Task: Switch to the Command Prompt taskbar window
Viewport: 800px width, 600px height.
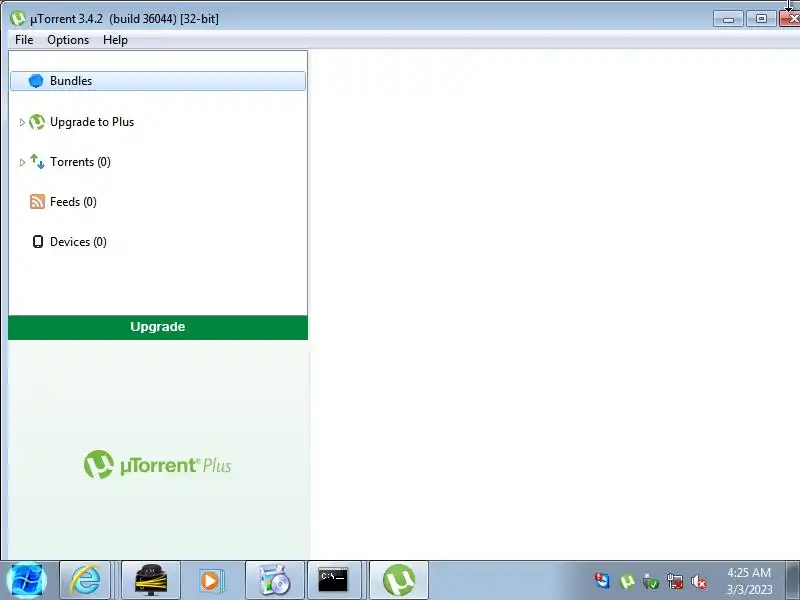Action: coord(334,580)
